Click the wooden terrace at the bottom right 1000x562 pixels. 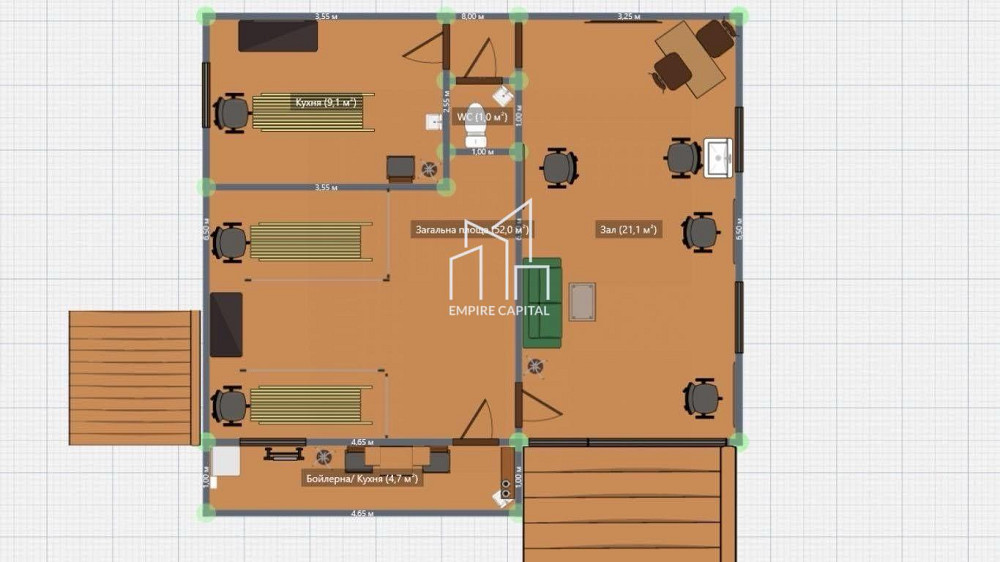pyautogui.click(x=628, y=503)
